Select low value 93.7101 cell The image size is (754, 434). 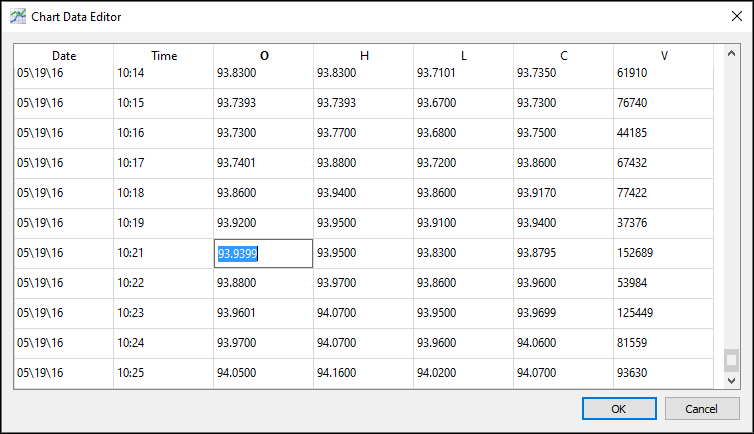pyautogui.click(x=464, y=74)
